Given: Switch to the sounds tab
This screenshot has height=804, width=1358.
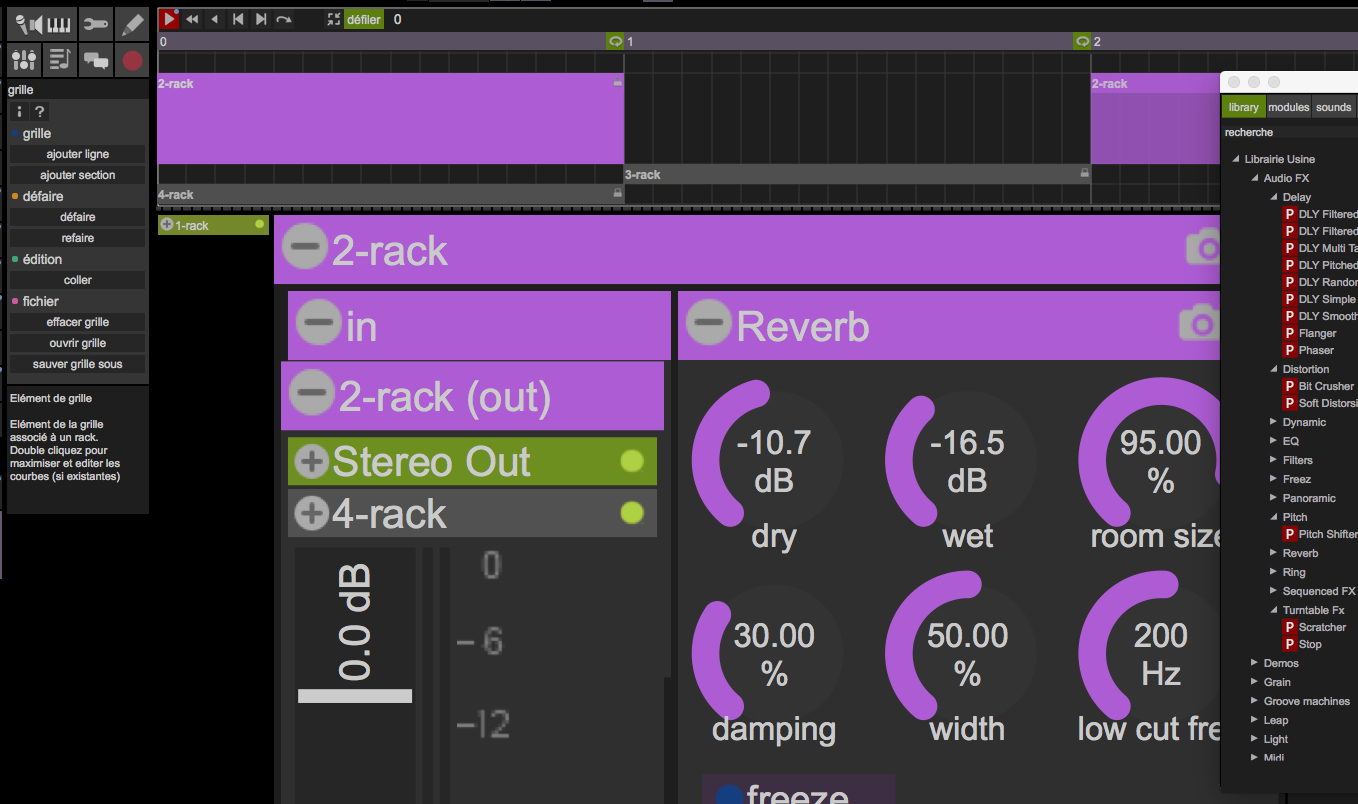Looking at the screenshot, I should pyautogui.click(x=1333, y=107).
